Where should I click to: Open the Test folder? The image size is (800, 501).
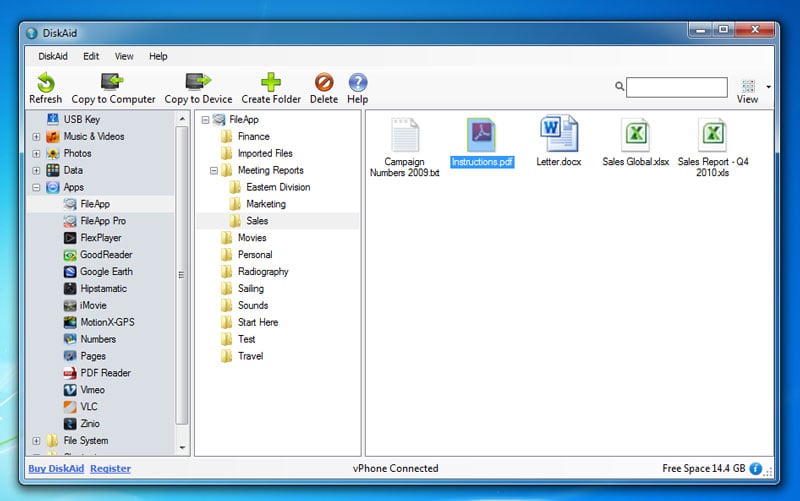pyautogui.click(x=238, y=339)
